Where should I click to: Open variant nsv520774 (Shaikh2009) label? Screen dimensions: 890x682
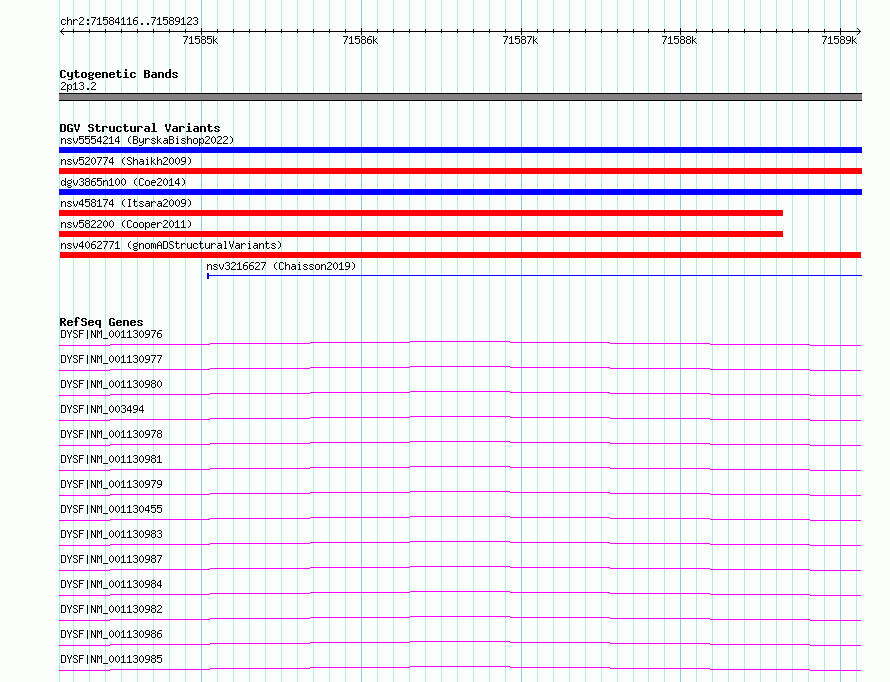pyautogui.click(x=126, y=161)
